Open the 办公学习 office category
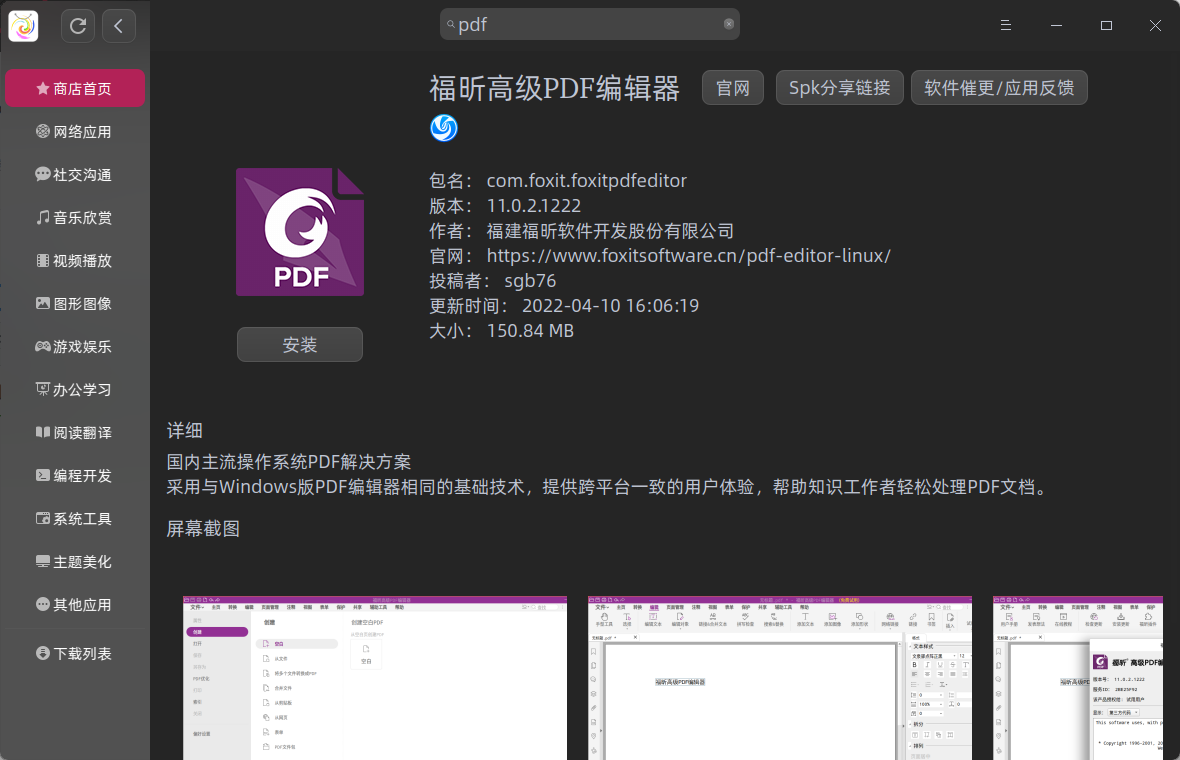Screen dimensions: 1180x760 (75, 389)
